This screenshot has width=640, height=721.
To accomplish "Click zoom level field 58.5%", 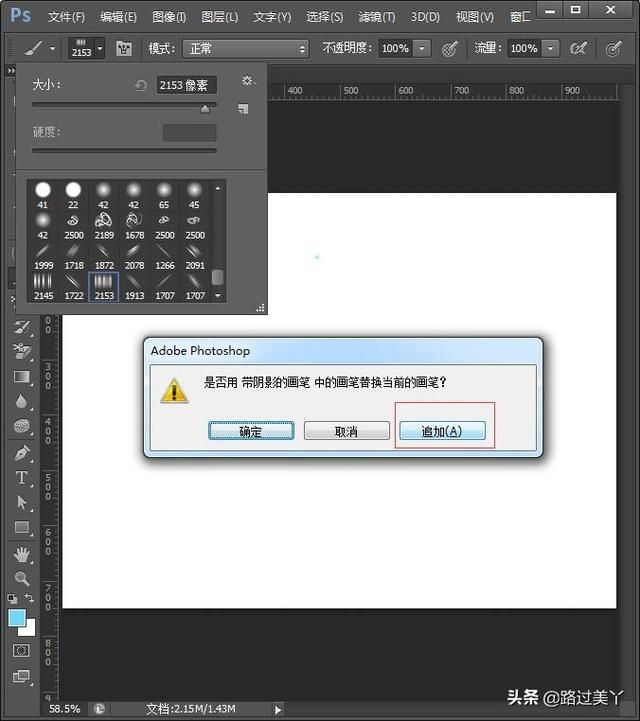I will pos(65,709).
